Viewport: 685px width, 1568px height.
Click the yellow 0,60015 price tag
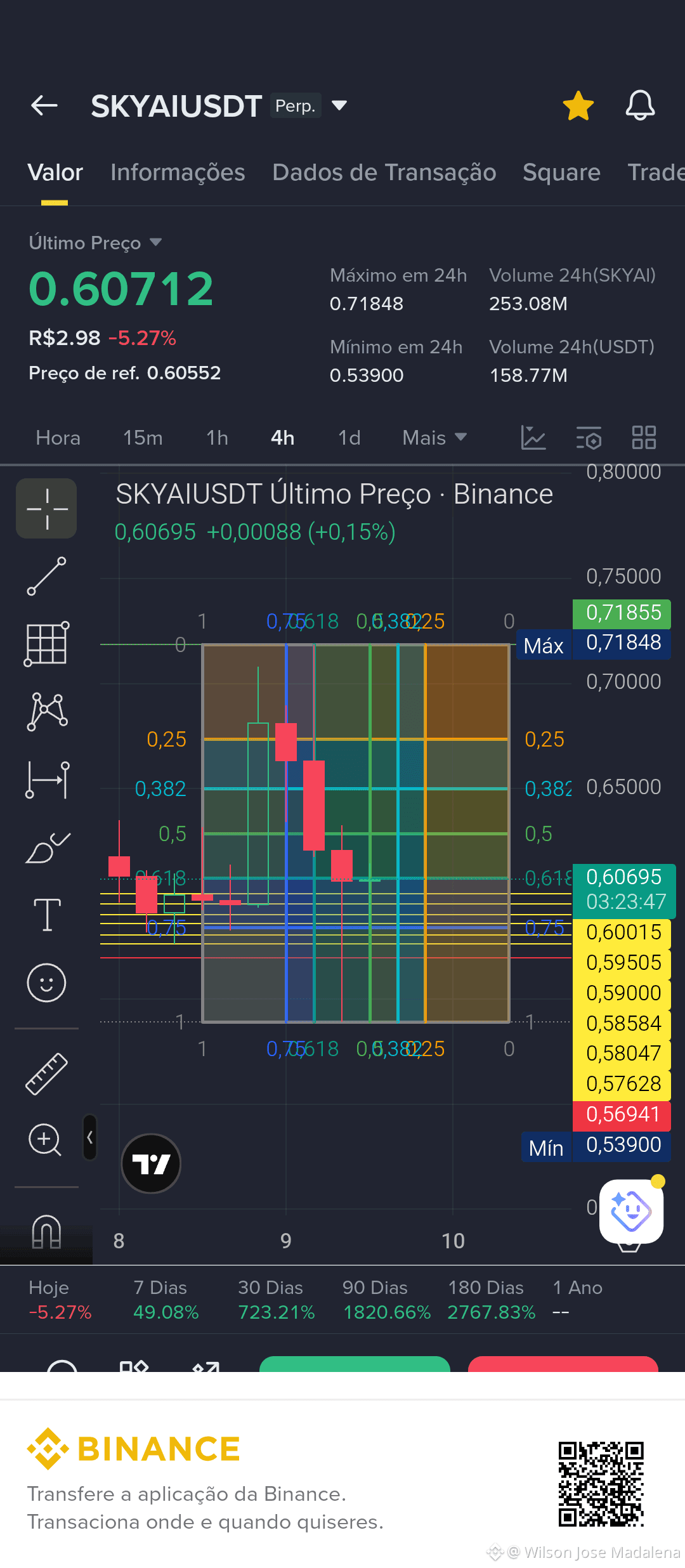coord(622,932)
